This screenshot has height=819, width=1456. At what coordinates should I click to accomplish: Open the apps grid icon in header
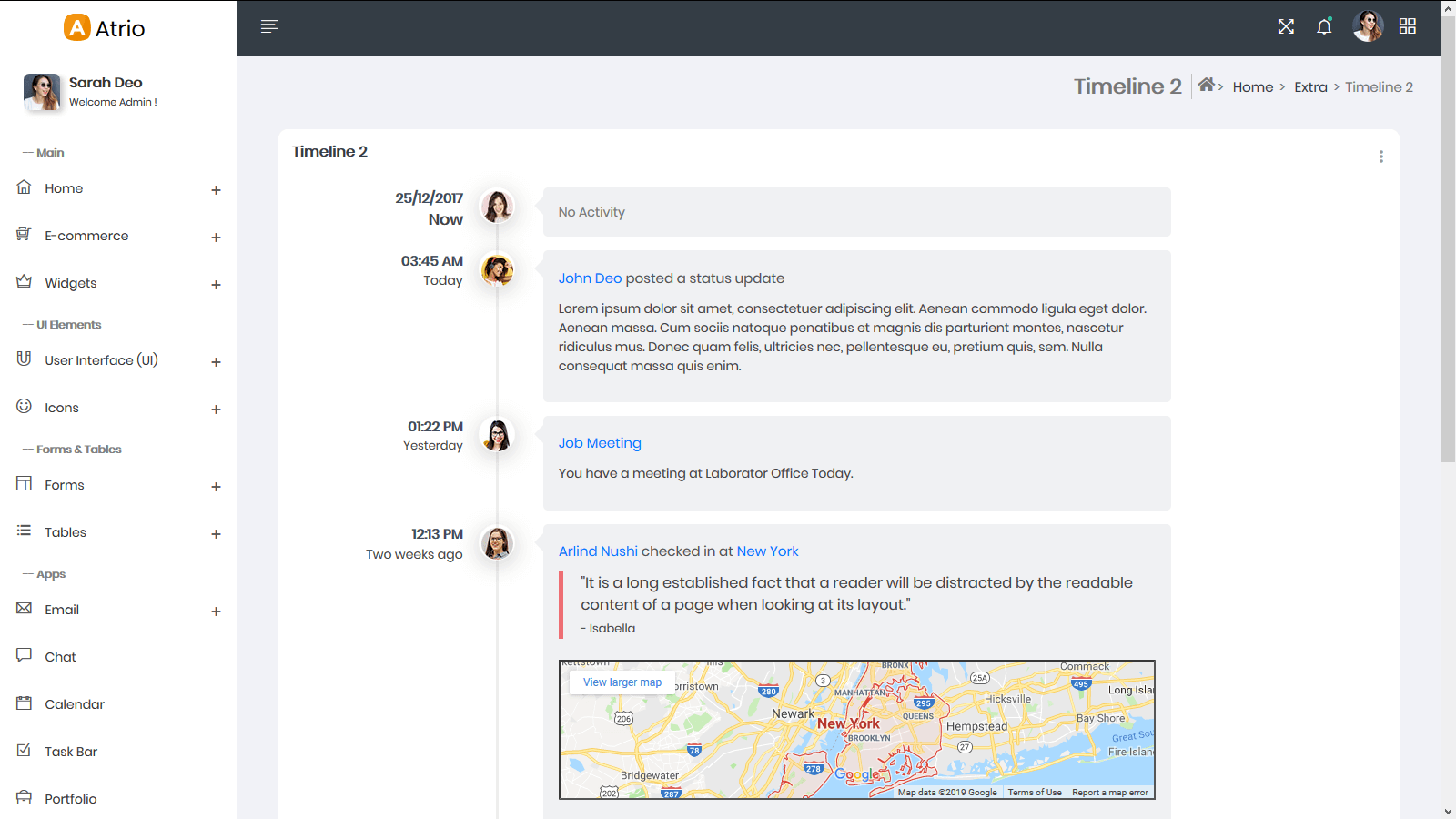click(x=1407, y=26)
